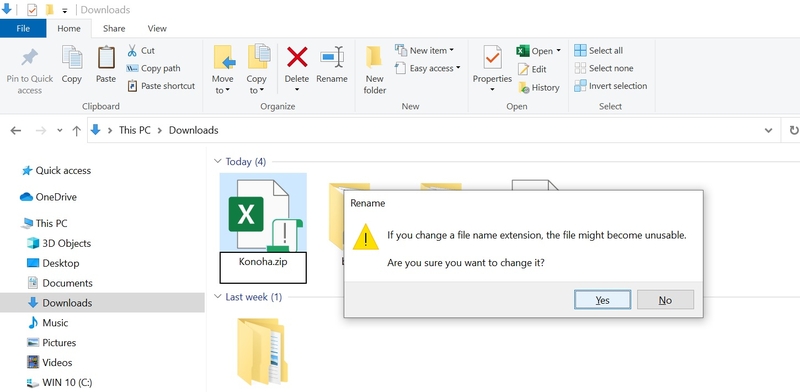
Task: Expand the Properties dropdown arrow
Action: (492, 90)
